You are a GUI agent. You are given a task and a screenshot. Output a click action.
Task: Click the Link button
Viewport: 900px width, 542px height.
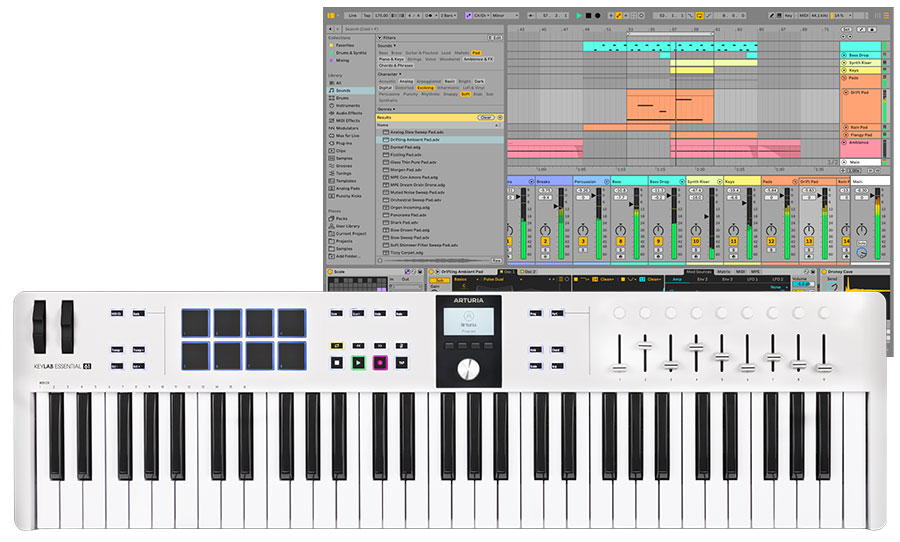point(352,16)
